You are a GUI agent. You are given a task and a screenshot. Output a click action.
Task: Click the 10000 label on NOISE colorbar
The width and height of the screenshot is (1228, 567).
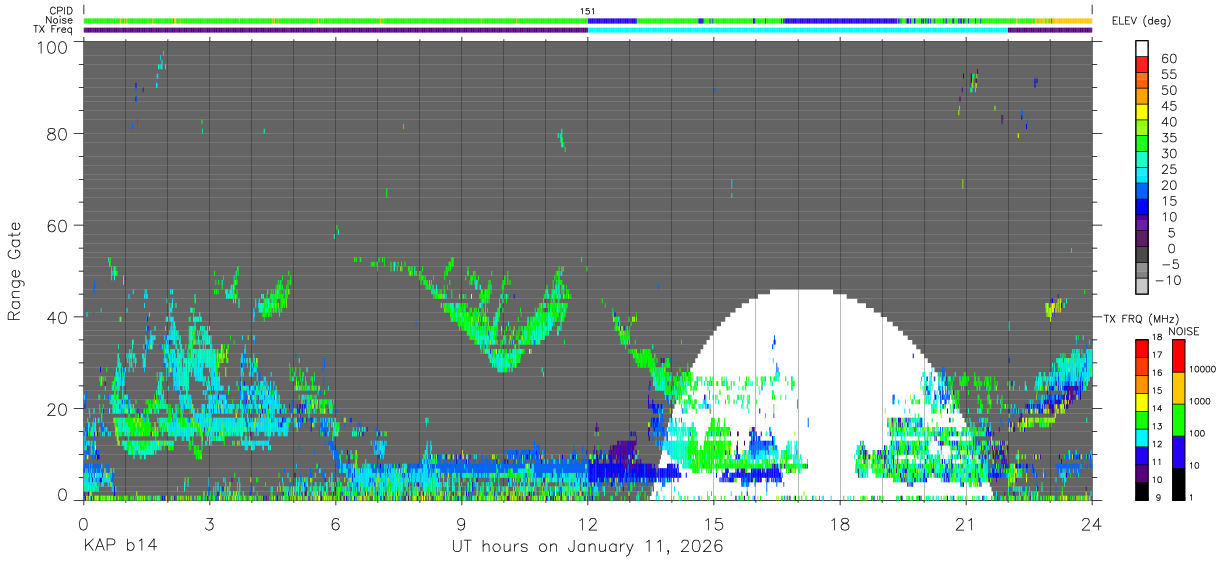1205,370
